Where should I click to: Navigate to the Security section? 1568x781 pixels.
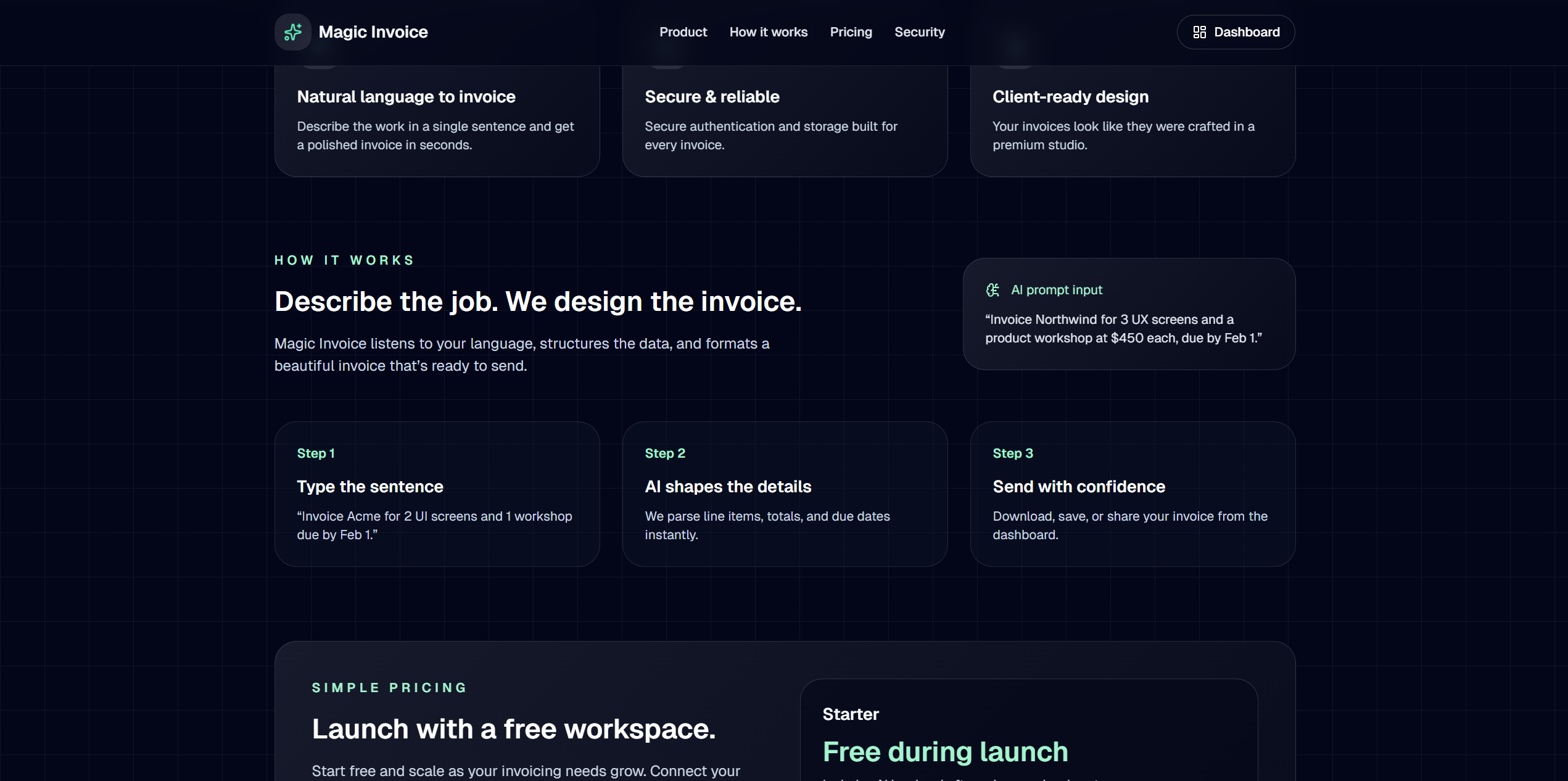tap(919, 32)
